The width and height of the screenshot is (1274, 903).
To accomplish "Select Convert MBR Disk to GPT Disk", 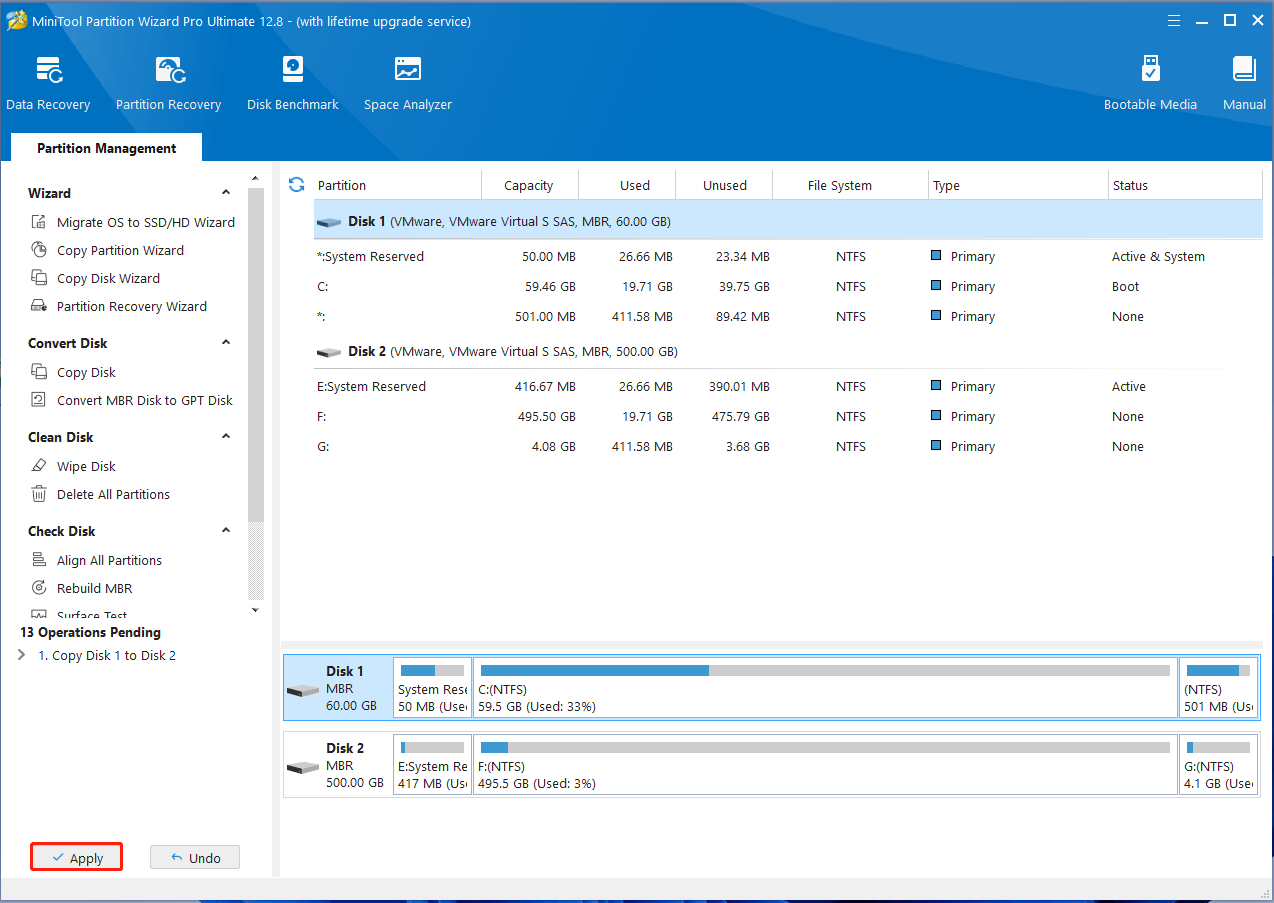I will pos(131,400).
